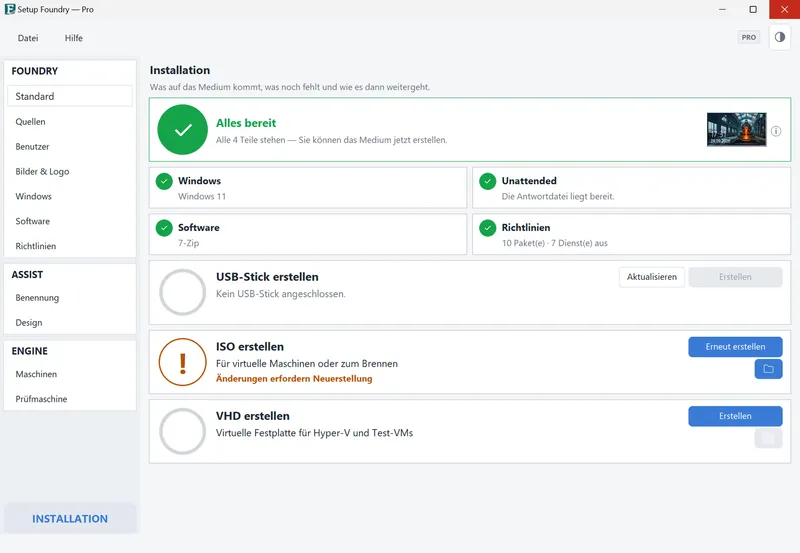Screen dimensions: 800x553
Task: Open Prüfmaschine under Engine
Action: (70, 399)
